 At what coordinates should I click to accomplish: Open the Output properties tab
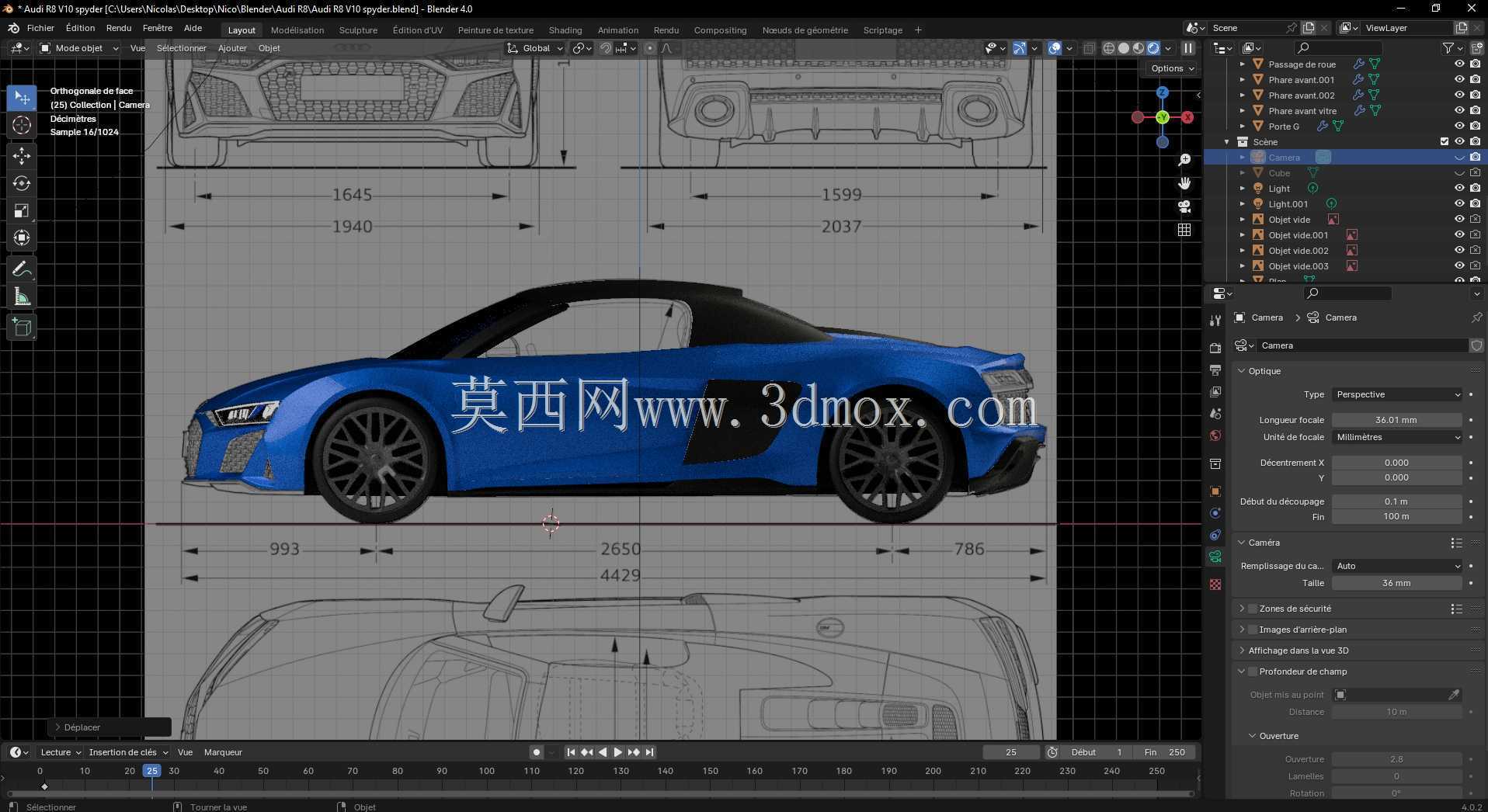tap(1215, 370)
